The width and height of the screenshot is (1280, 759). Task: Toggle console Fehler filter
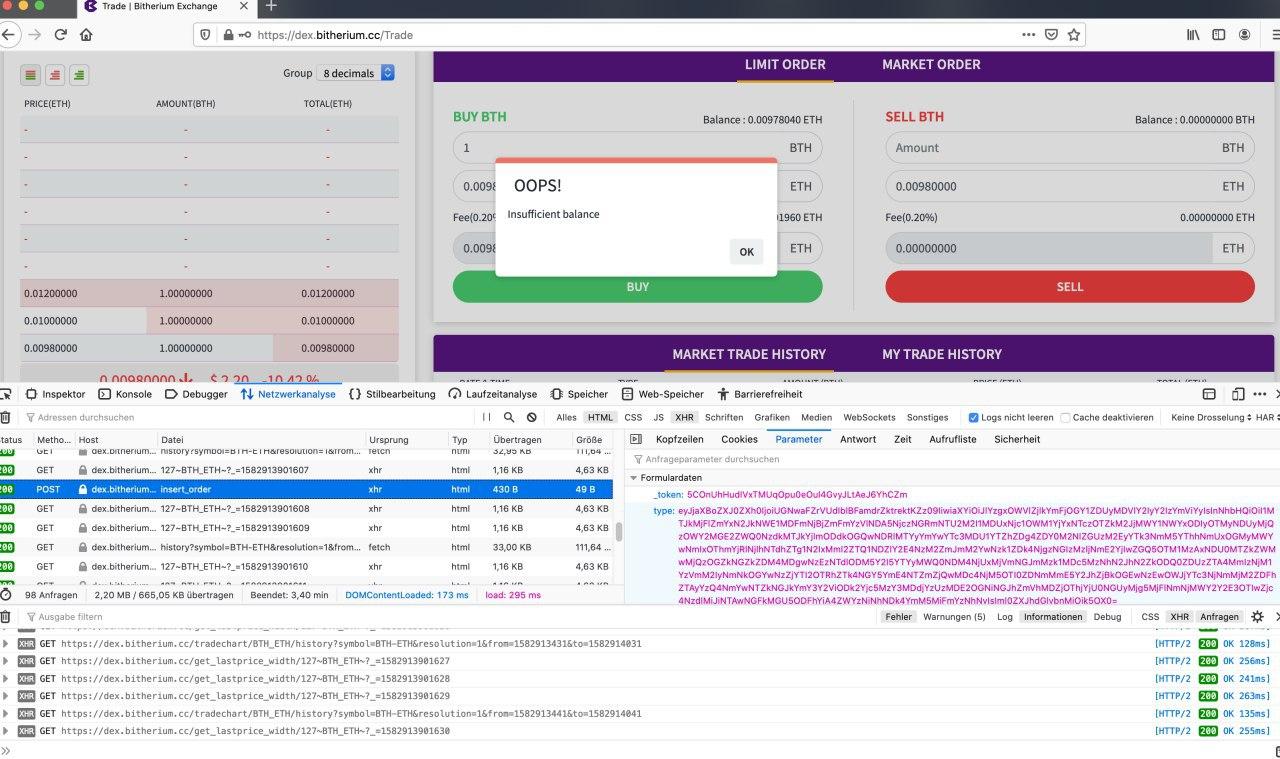[899, 617]
